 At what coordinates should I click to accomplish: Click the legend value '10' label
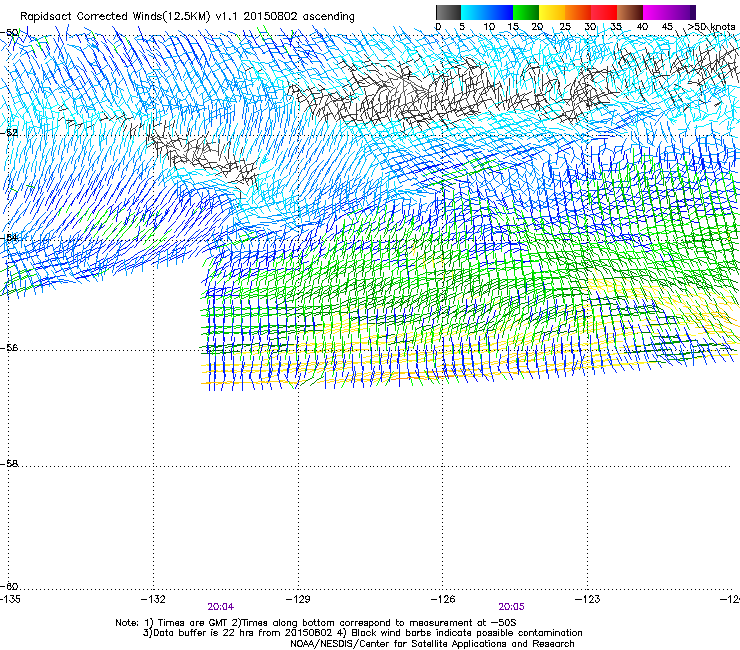pyautogui.click(x=489, y=27)
